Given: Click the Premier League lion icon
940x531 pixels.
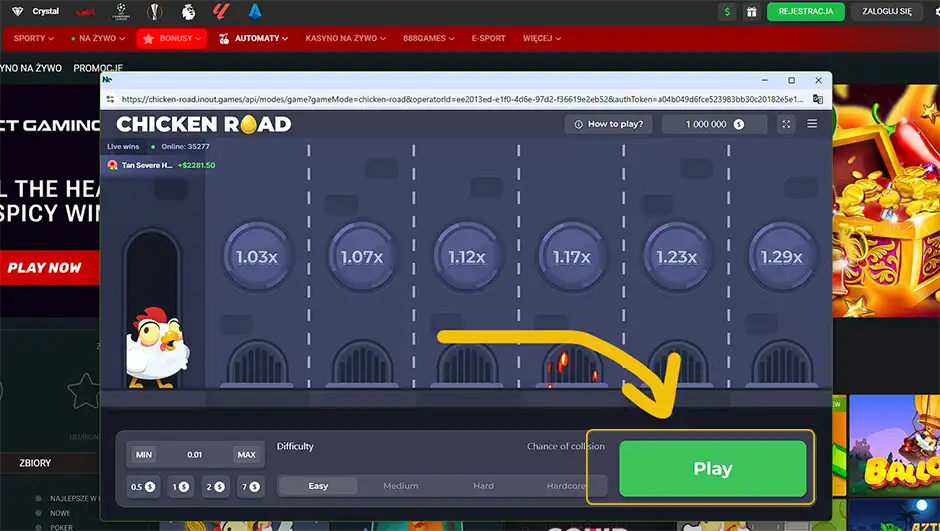Looking at the screenshot, I should pyautogui.click(x=188, y=11).
